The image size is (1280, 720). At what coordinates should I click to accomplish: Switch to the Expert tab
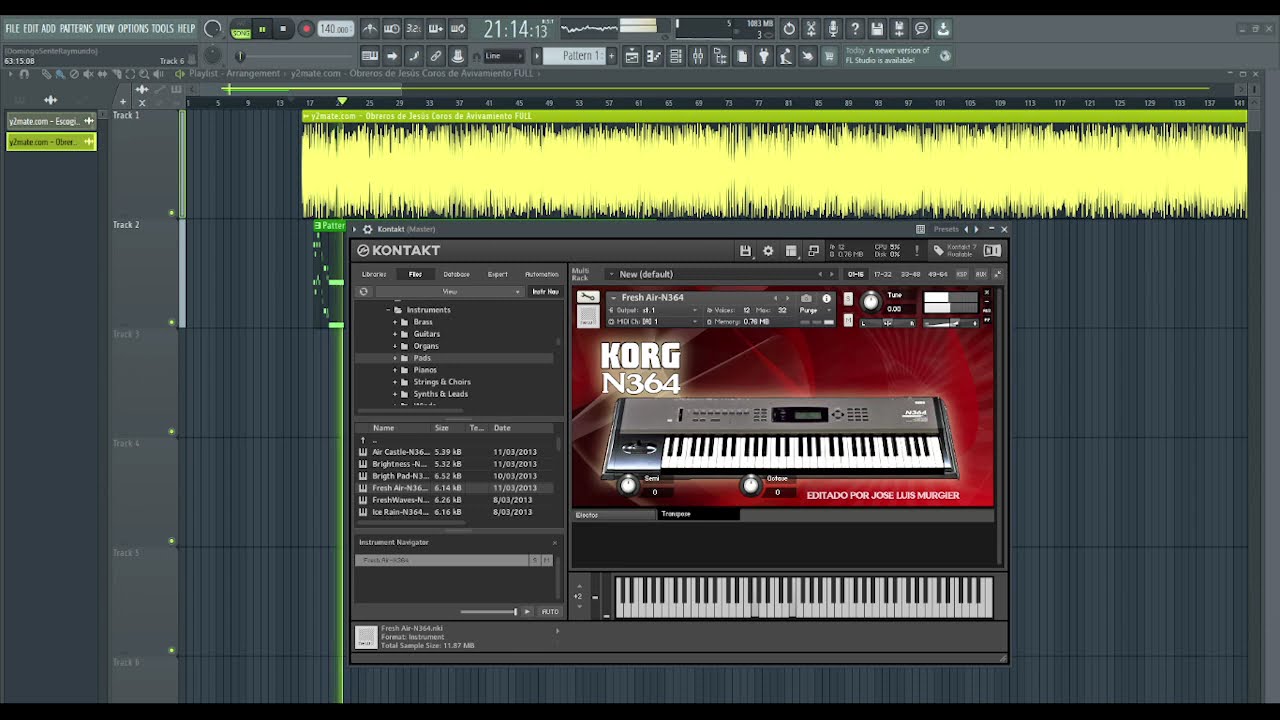point(497,274)
